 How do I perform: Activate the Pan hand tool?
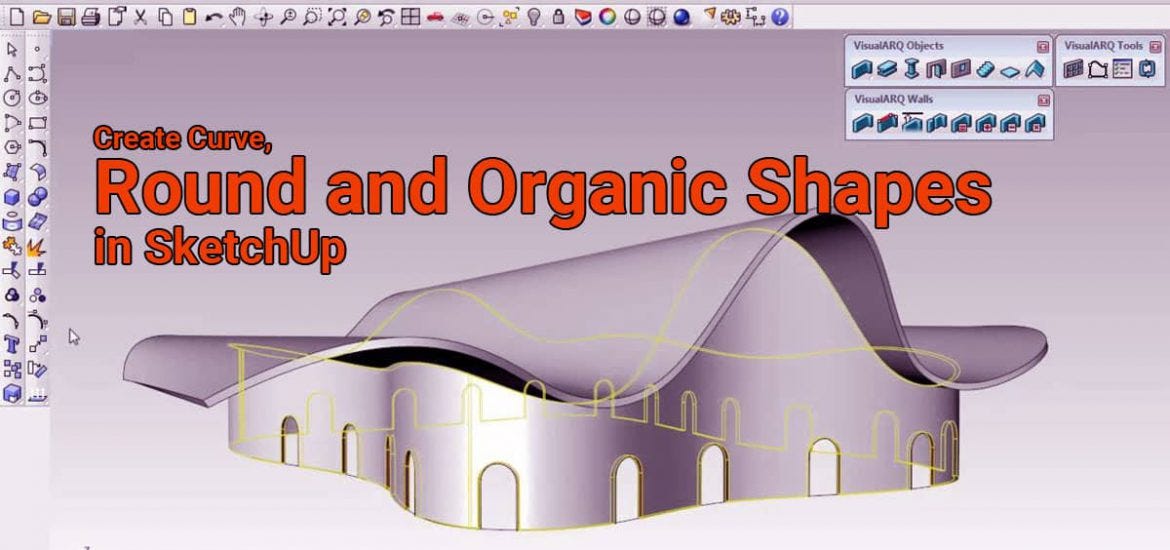click(237, 17)
